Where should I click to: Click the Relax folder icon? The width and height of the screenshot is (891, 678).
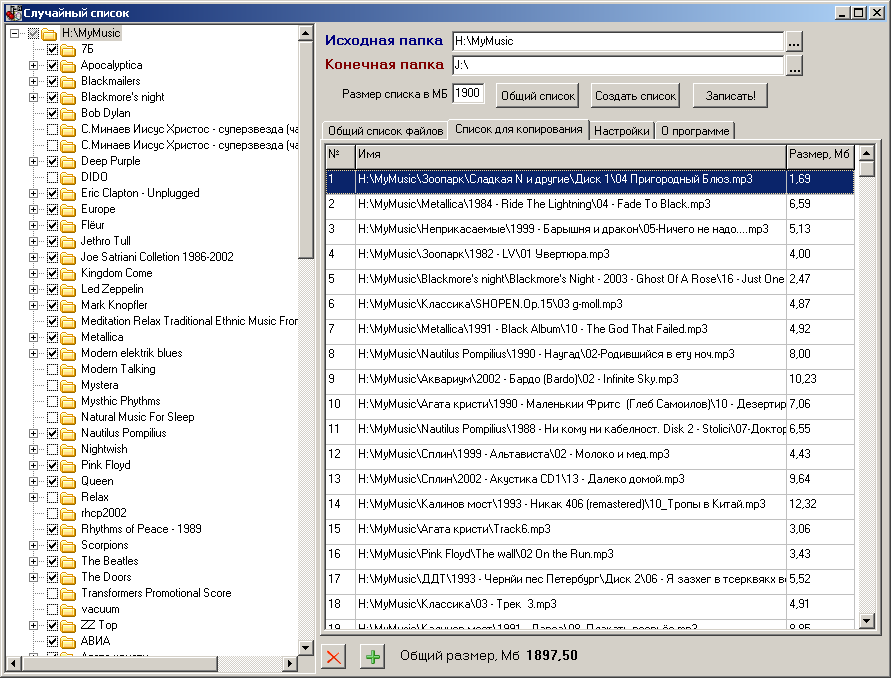point(68,498)
